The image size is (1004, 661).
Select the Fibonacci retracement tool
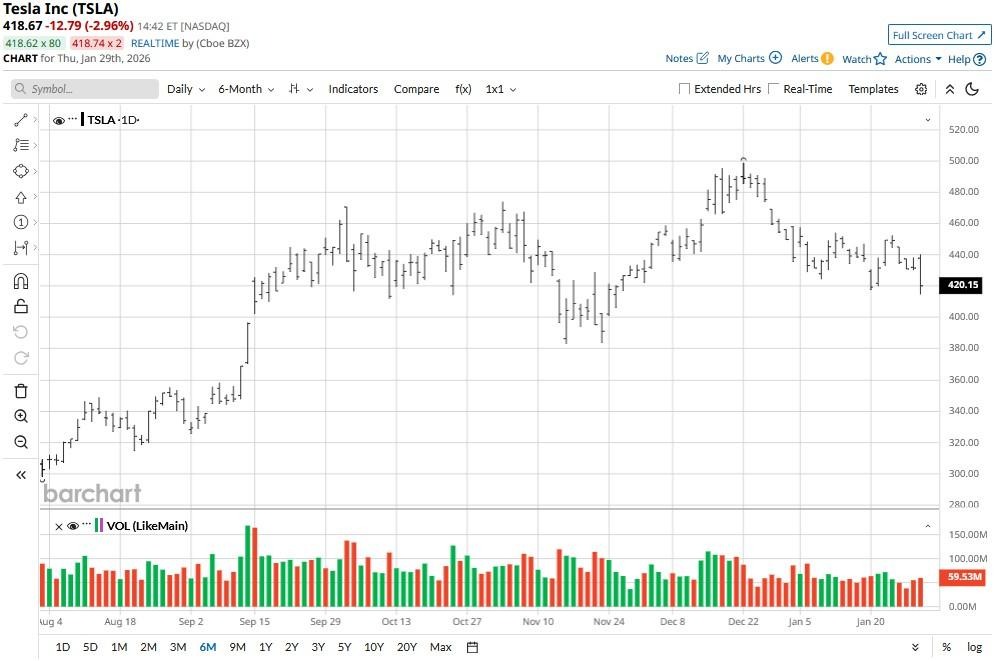(x=20, y=145)
